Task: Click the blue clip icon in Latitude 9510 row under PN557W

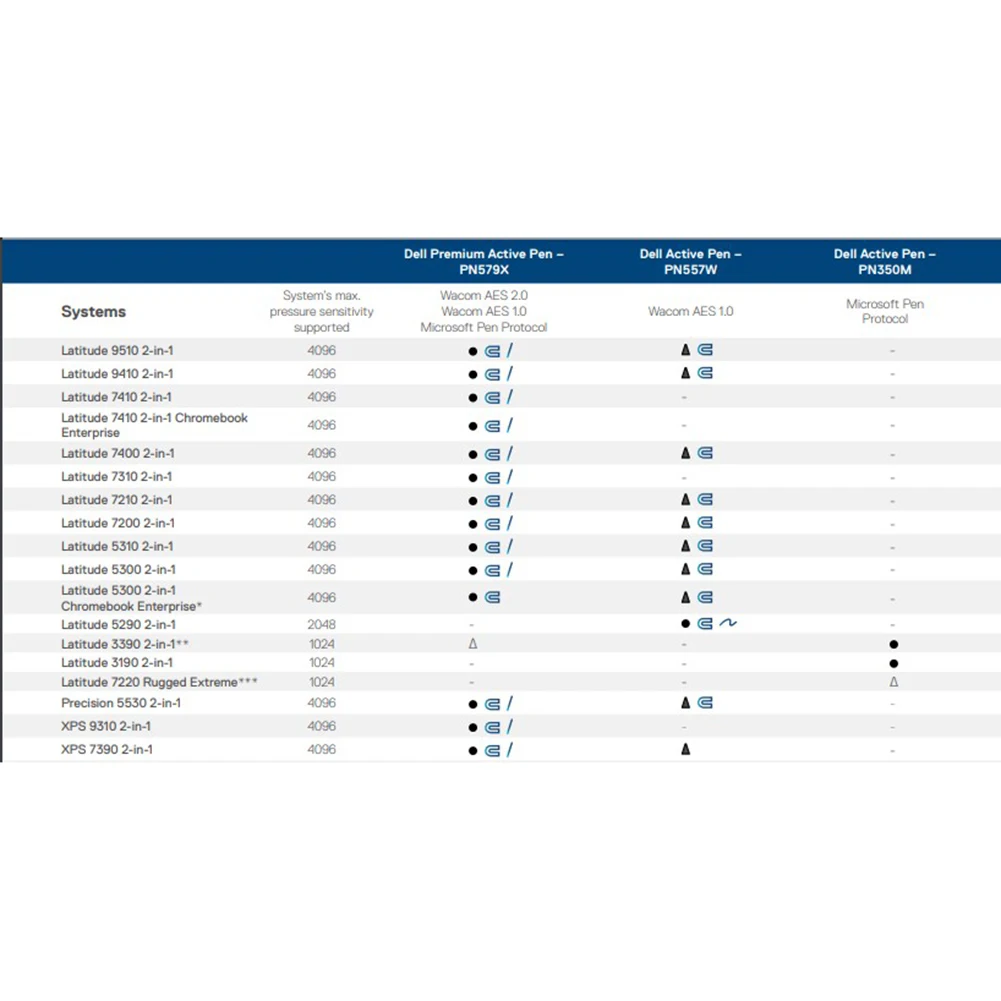Action: [x=705, y=350]
